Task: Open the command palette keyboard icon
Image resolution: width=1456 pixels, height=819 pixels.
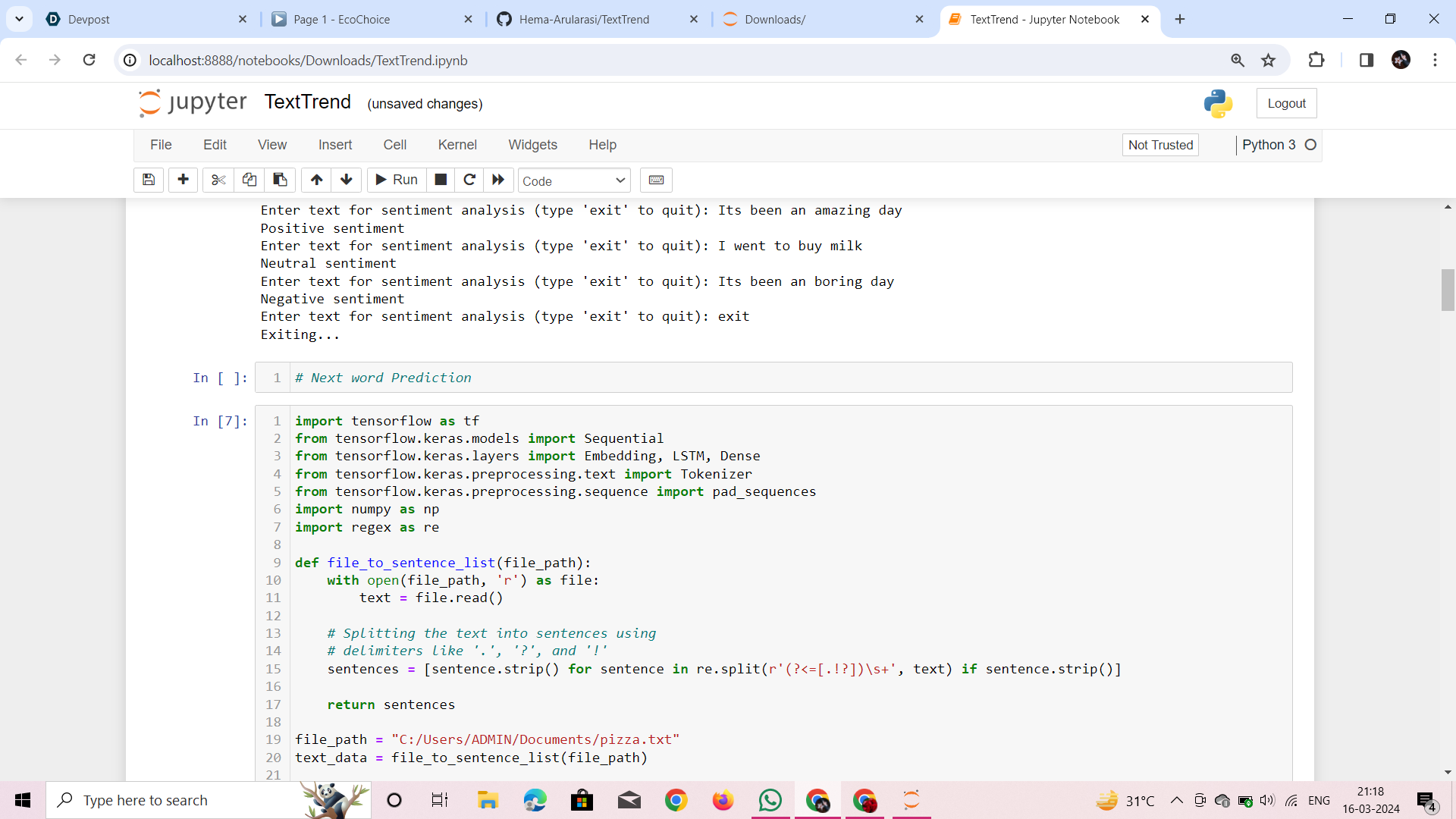Action: 656,180
